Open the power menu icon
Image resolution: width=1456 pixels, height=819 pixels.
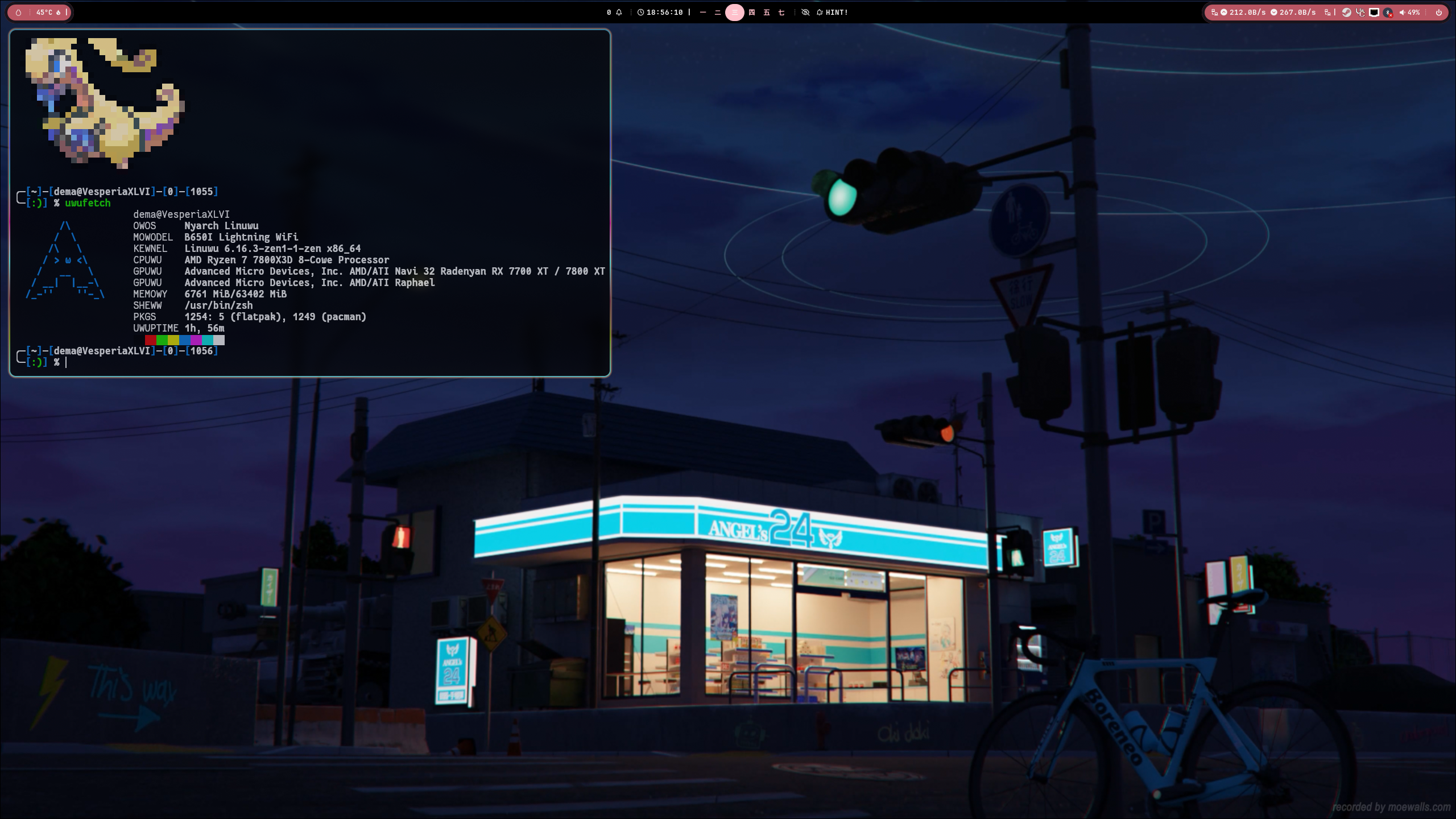(x=1438, y=13)
